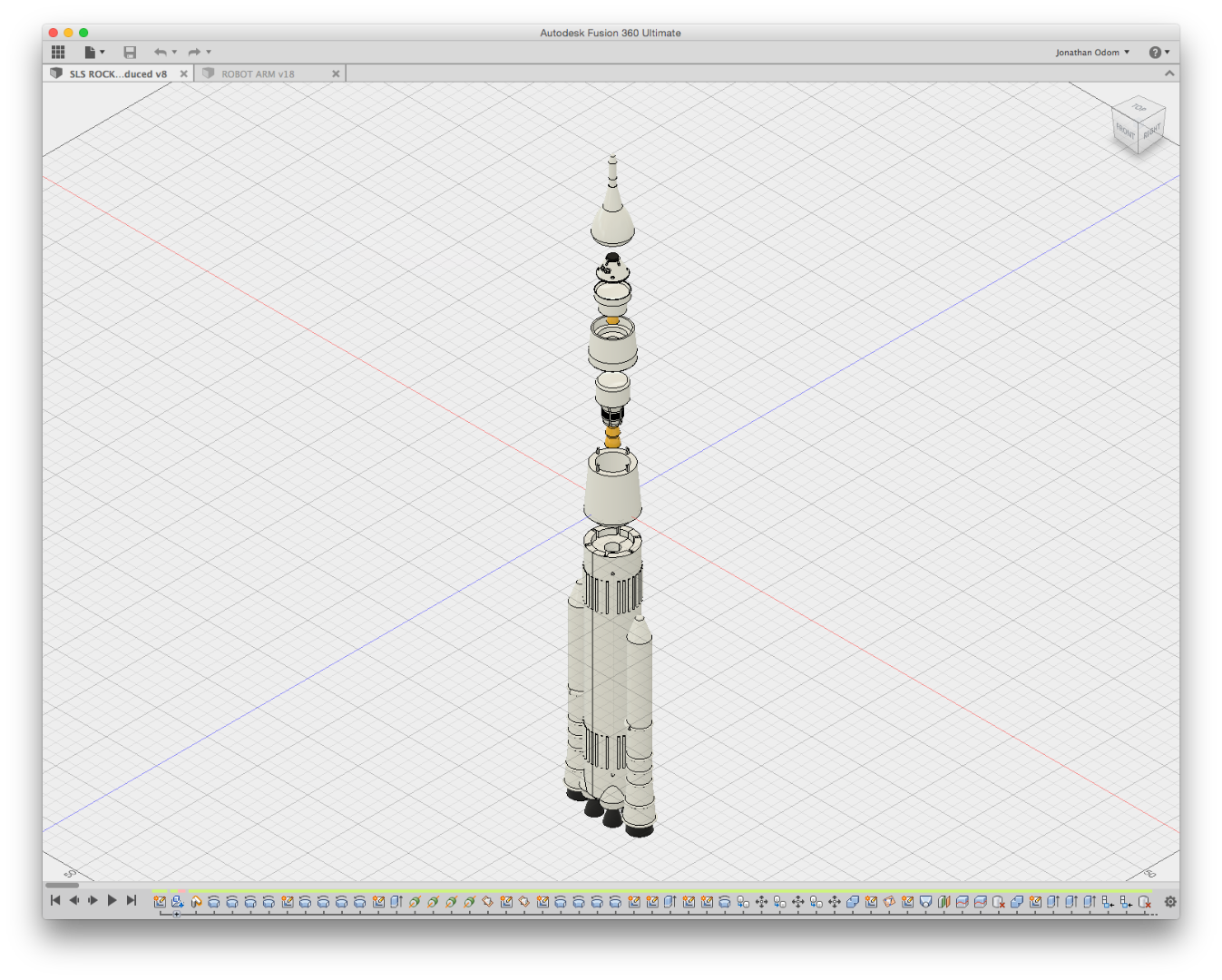The height and width of the screenshot is (980, 1222).
Task: Click the Help question mark icon
Action: (x=1154, y=53)
